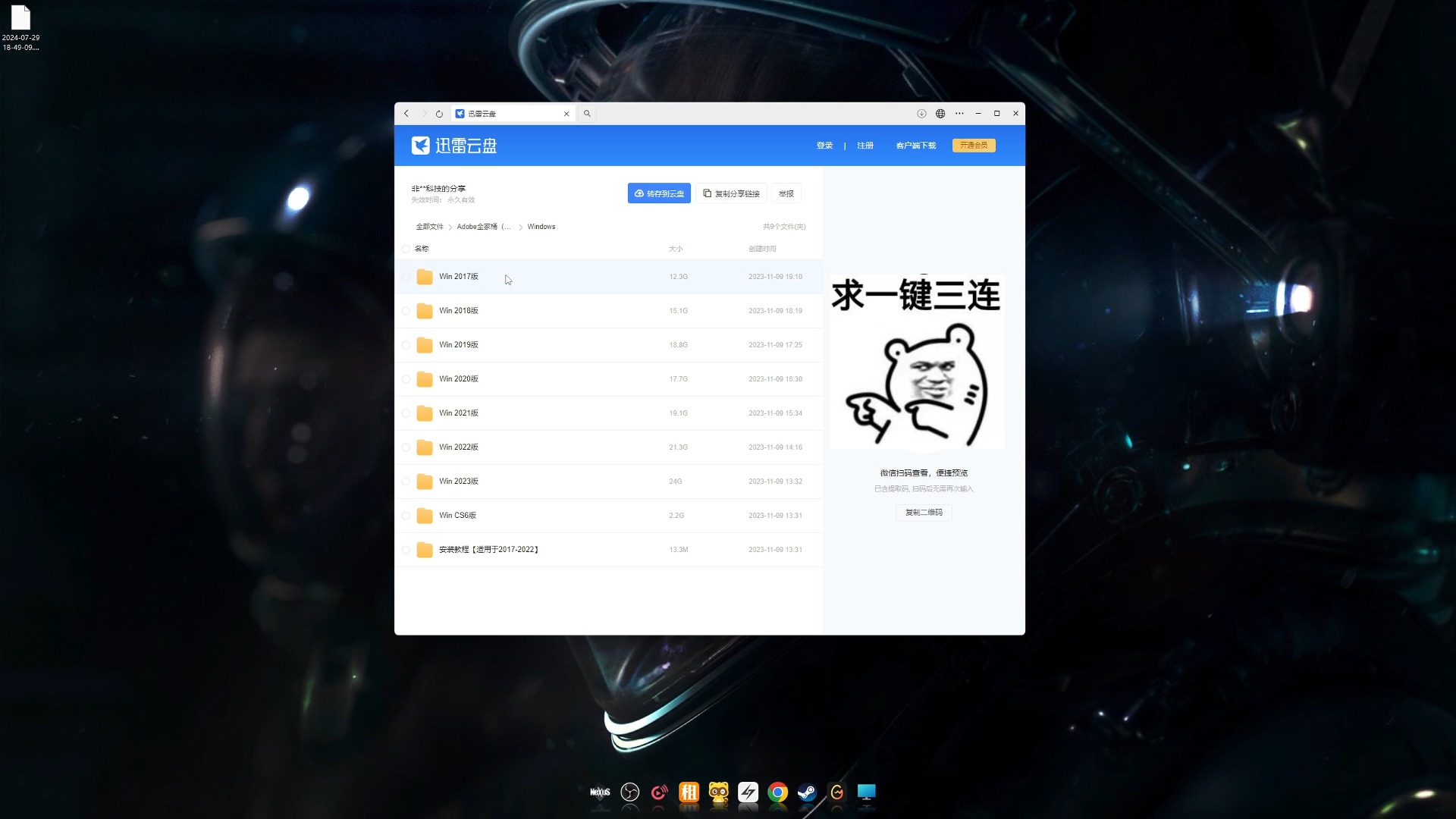The height and width of the screenshot is (819, 1456).
Task: Reload the page with the refresh icon
Action: coord(439,114)
